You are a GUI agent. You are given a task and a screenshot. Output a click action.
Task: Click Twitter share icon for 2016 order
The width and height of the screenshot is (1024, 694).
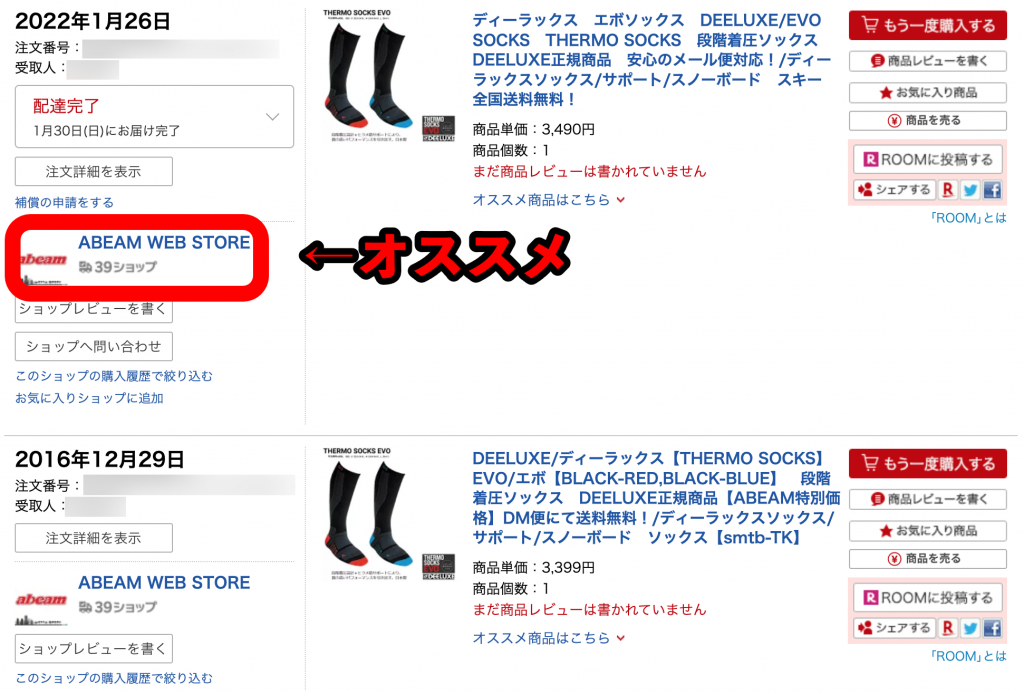pos(970,628)
